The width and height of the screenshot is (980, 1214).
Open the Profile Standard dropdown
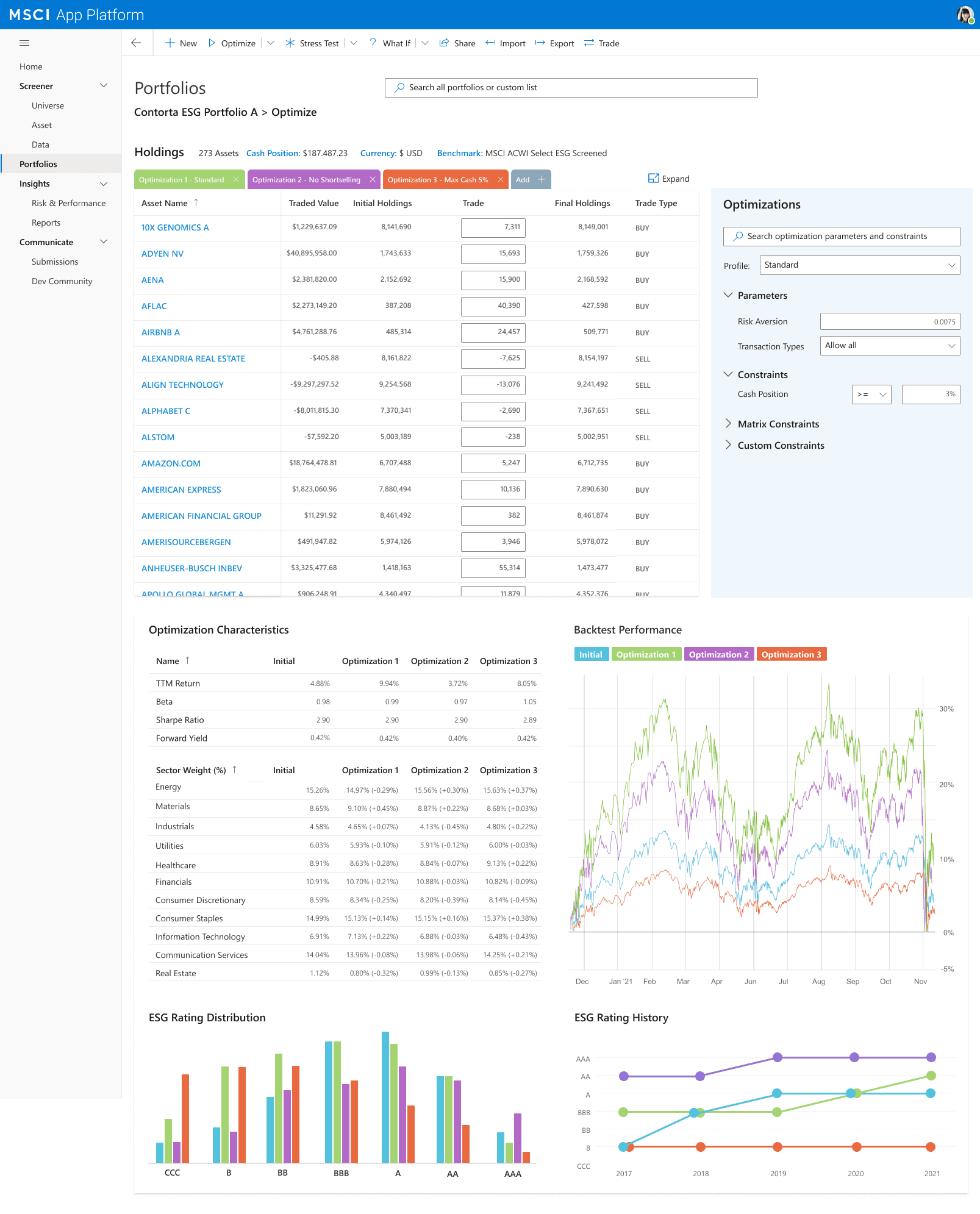(860, 265)
